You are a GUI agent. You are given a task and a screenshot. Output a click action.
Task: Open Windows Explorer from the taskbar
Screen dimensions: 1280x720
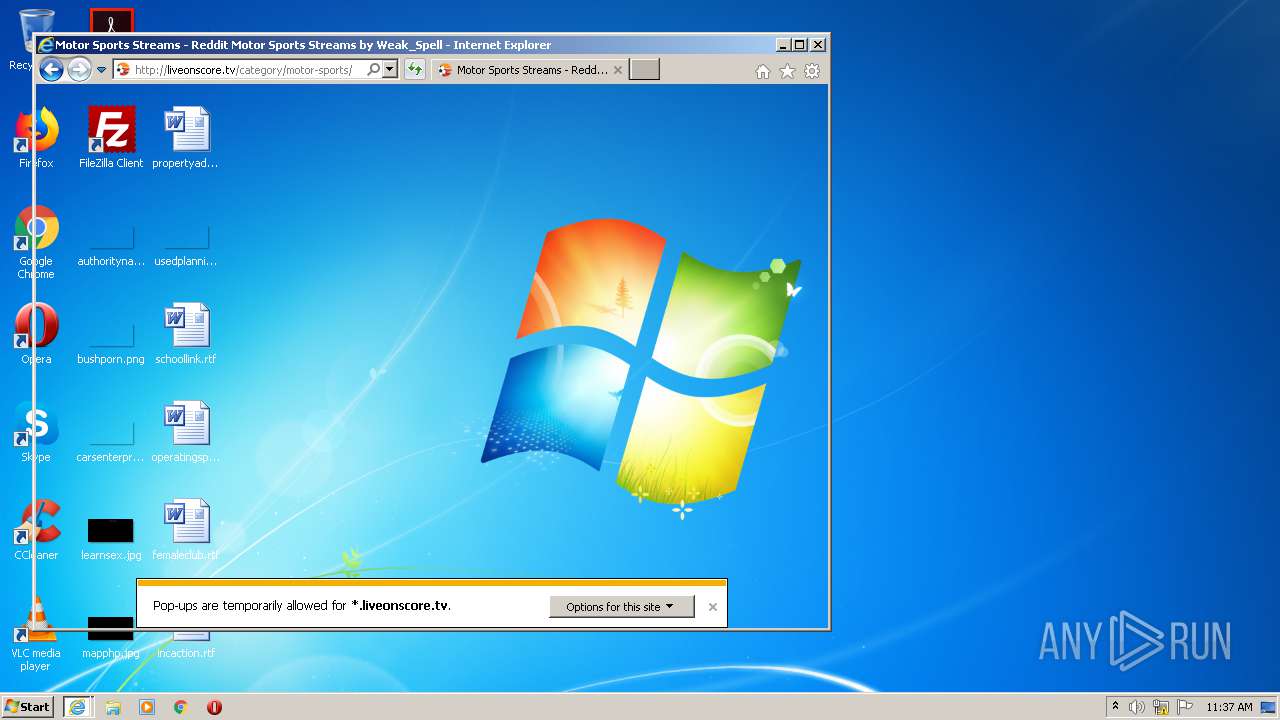coord(113,707)
